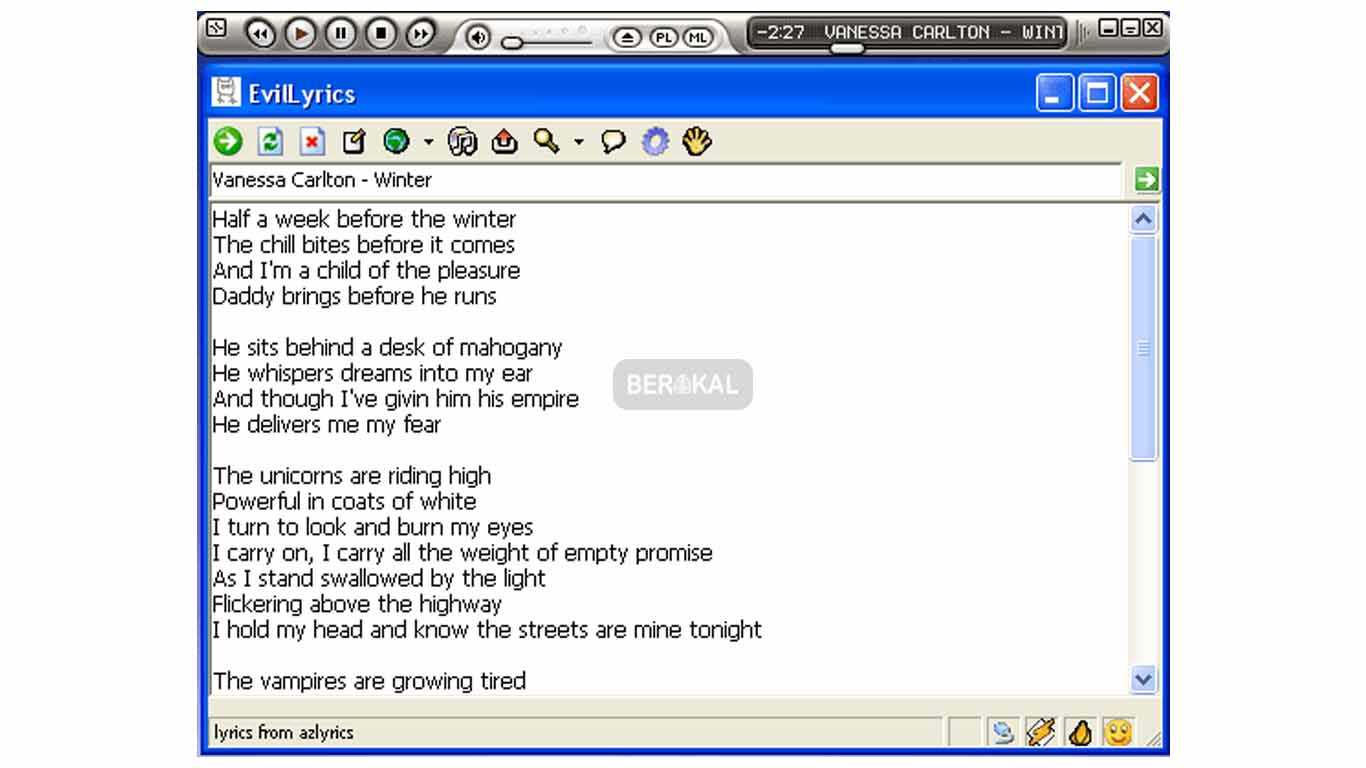Click the lyric line 'Flickering above the highway'
Image resolution: width=1366 pixels, height=768 pixels.
tap(357, 604)
